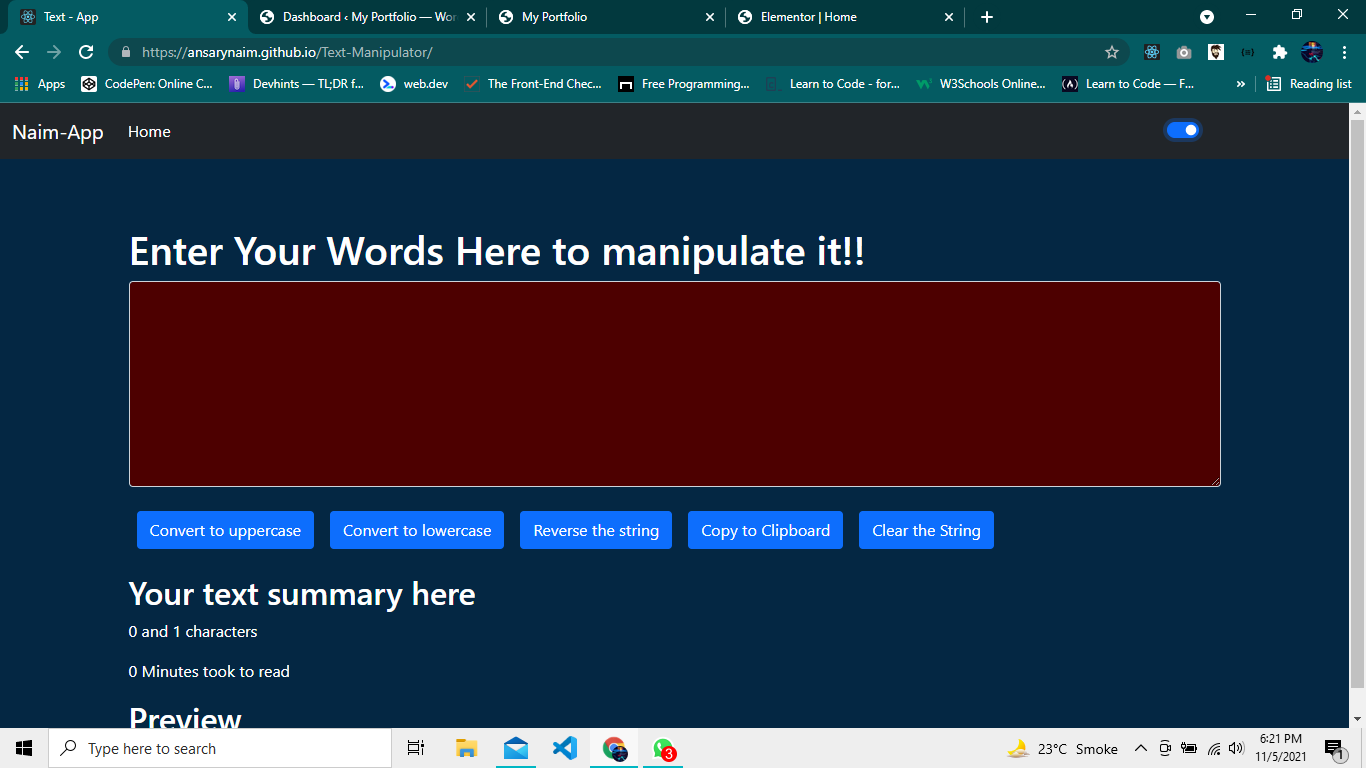Open WhatsApp from the taskbar
This screenshot has width=1366, height=768.
[662, 748]
